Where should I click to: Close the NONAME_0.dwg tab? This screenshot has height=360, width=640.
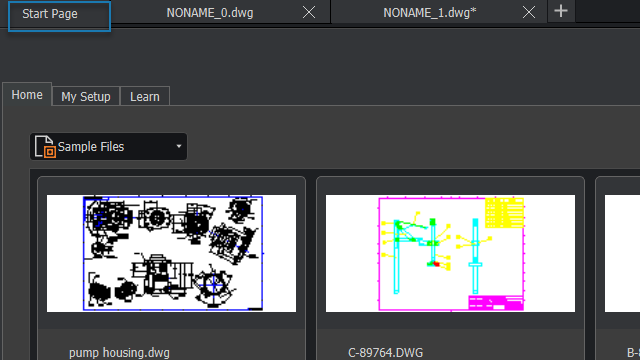click(309, 13)
